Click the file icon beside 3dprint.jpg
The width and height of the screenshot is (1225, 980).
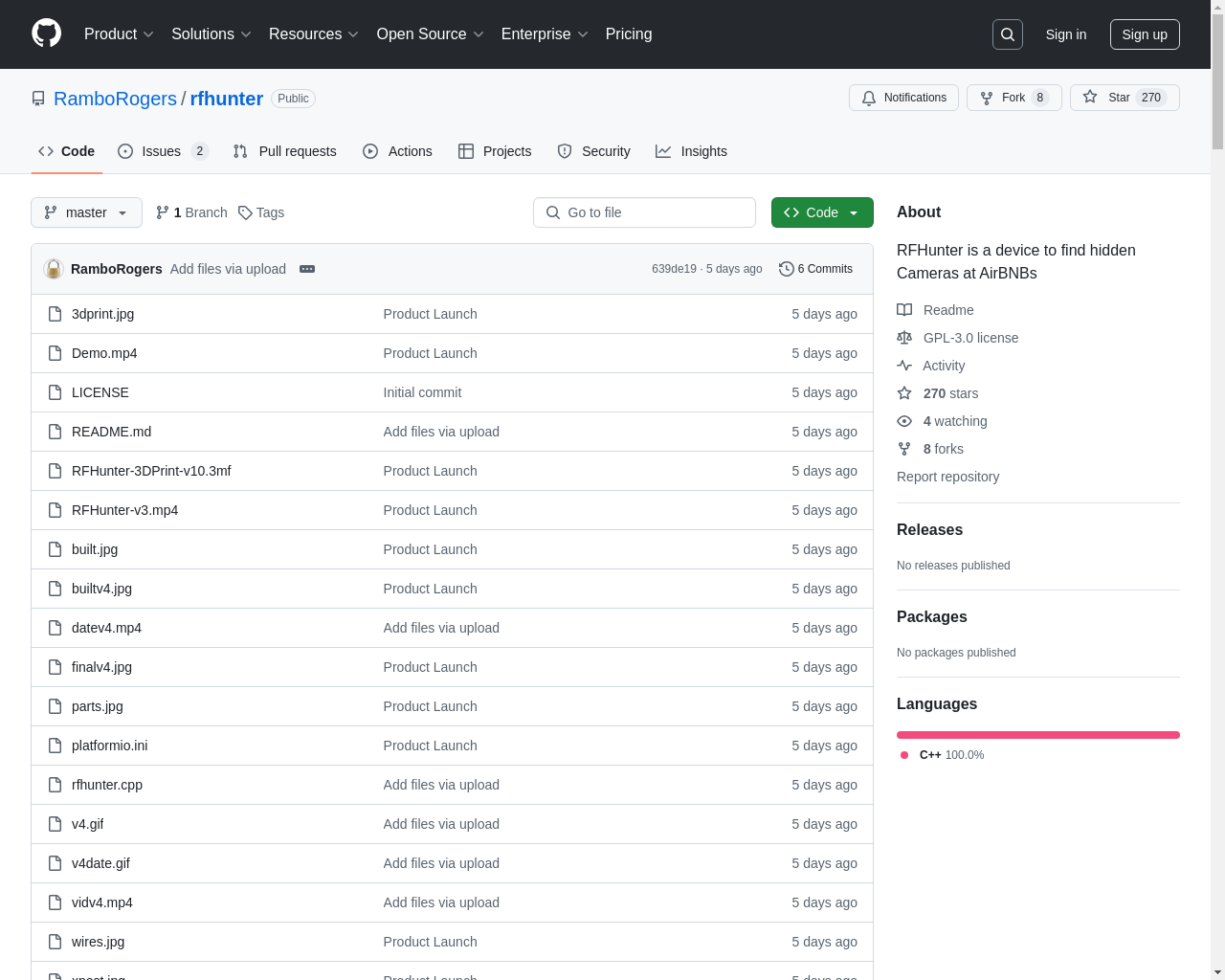pos(55,314)
